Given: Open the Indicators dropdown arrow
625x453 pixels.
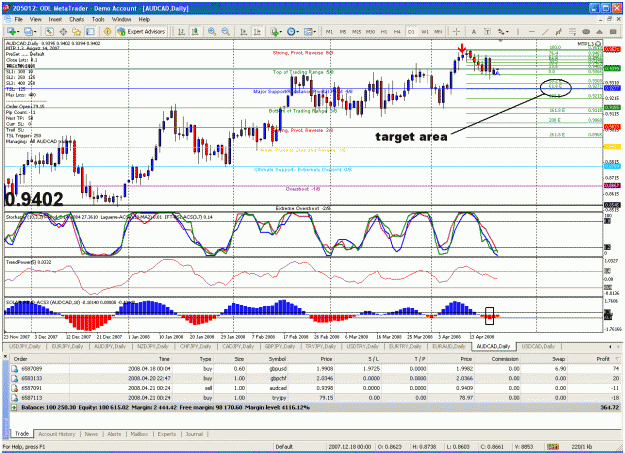Looking at the screenshot, I should (x=281, y=32).
